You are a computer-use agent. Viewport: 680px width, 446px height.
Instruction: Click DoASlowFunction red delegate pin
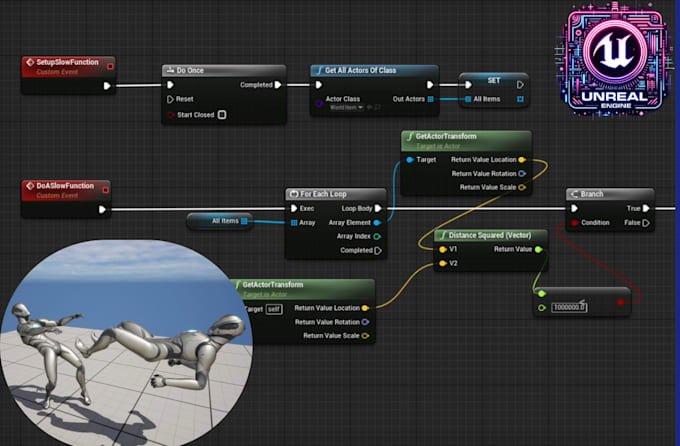tap(105, 190)
